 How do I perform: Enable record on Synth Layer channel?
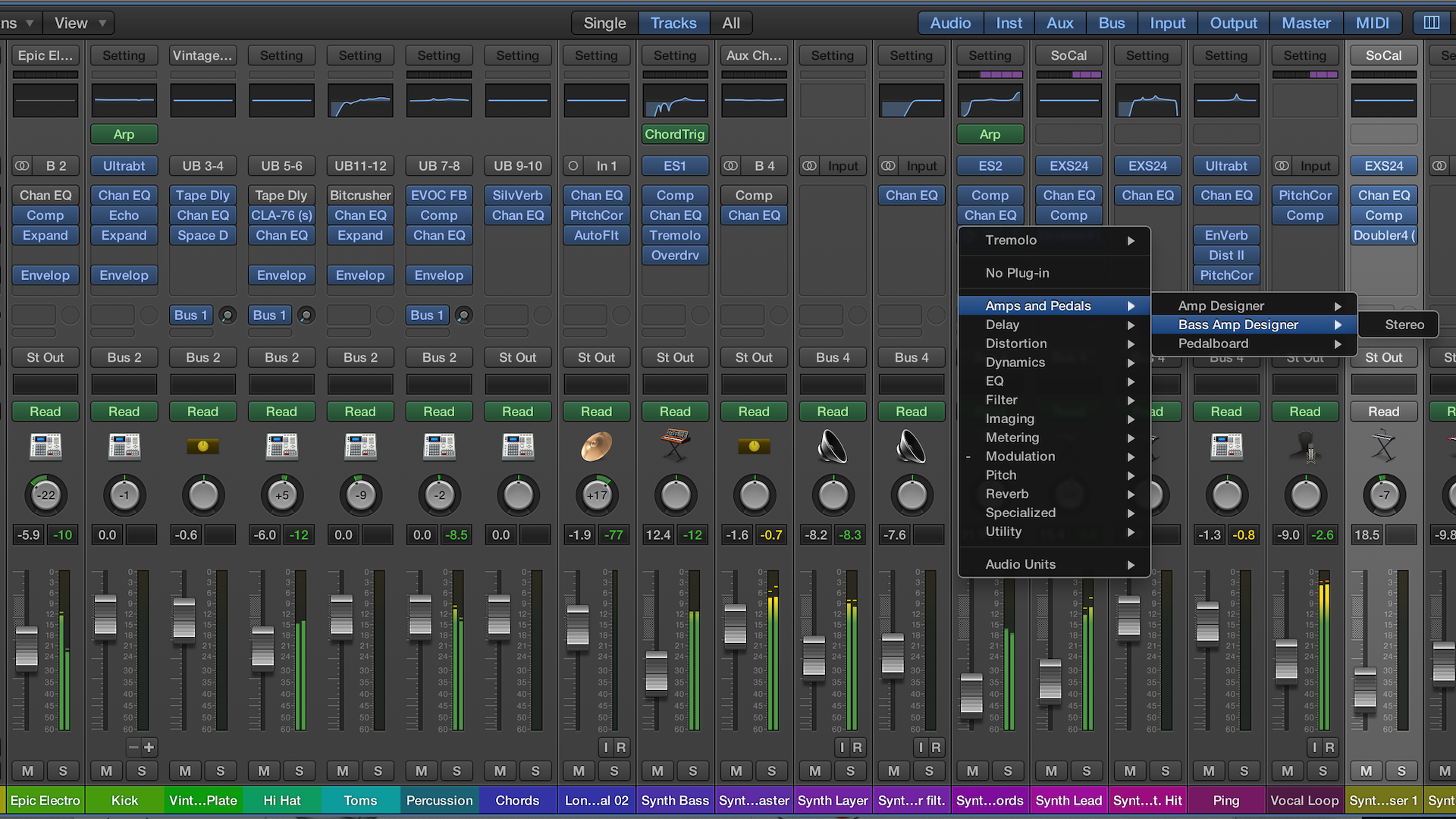coord(857,747)
